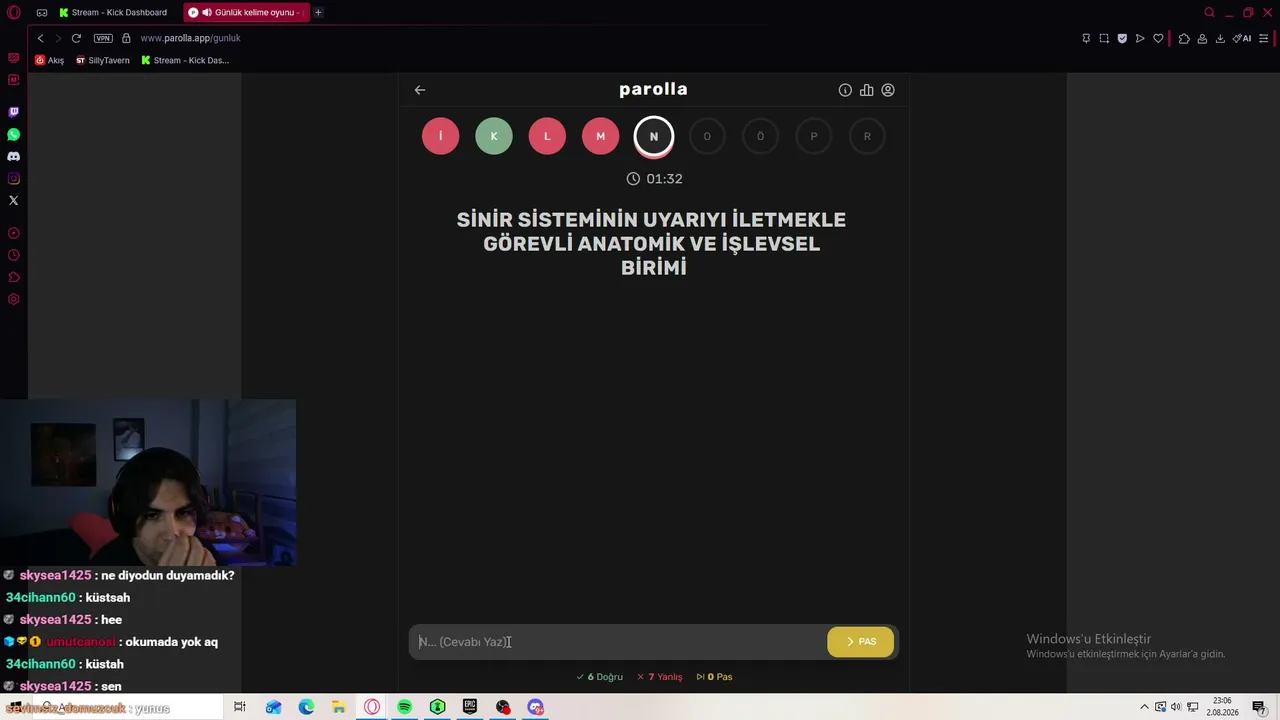Open File Explorer from the taskbar

[x=339, y=707]
